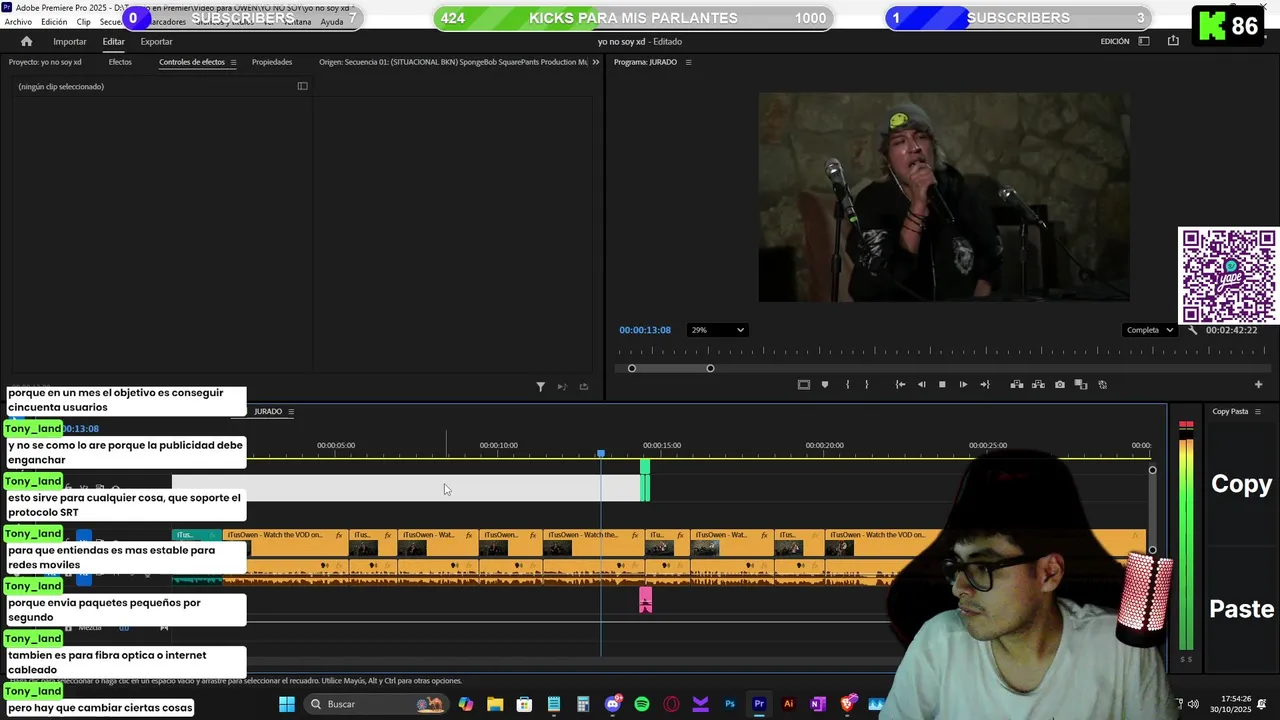Filter effect properties with funnel icon

coord(540,387)
